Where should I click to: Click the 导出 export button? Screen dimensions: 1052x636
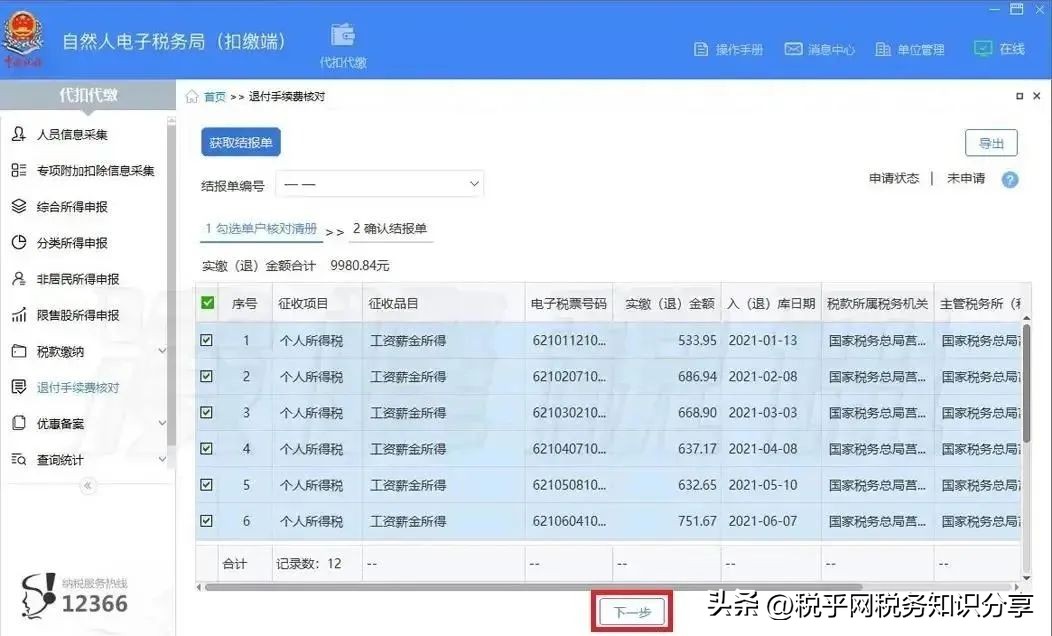(990, 143)
